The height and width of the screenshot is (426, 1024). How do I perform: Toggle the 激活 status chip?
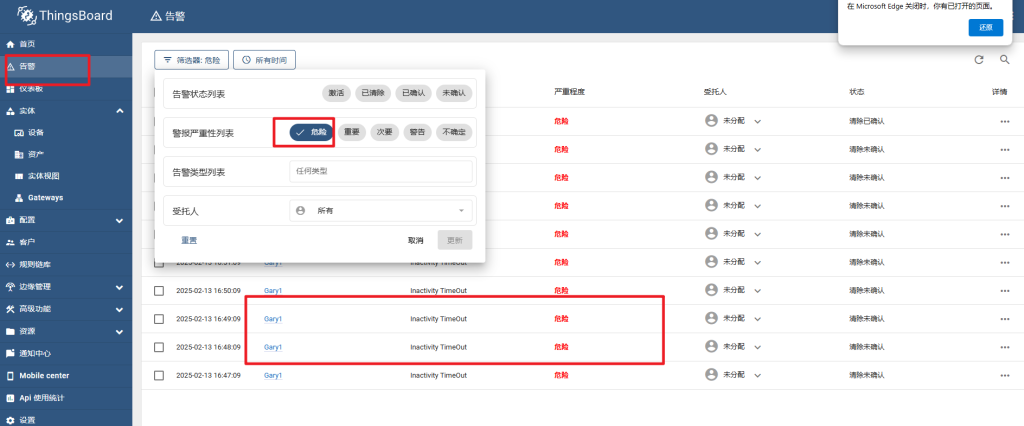[x=336, y=93]
